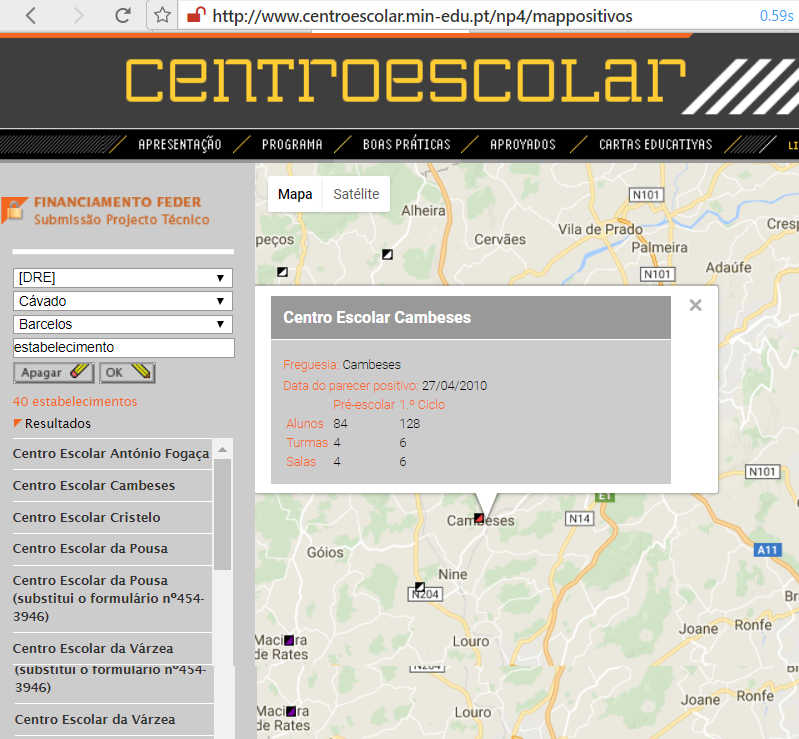
Task: Open the Cartas Educativas menu item
Action: (x=655, y=144)
